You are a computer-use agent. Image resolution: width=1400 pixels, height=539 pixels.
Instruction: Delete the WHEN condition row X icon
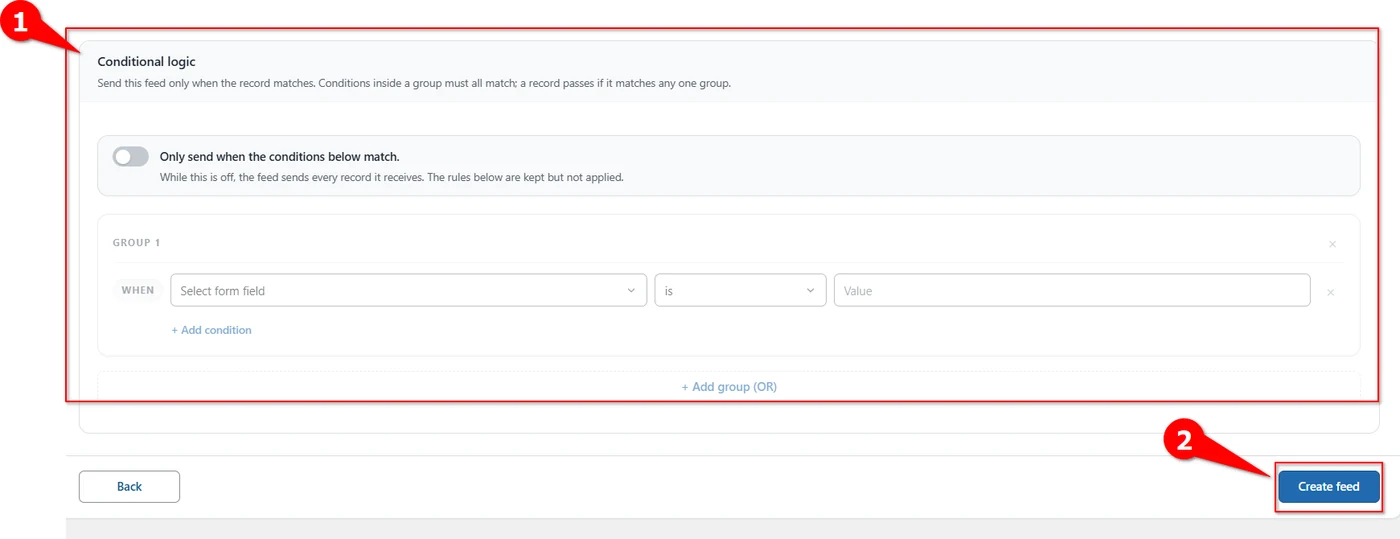(1330, 292)
